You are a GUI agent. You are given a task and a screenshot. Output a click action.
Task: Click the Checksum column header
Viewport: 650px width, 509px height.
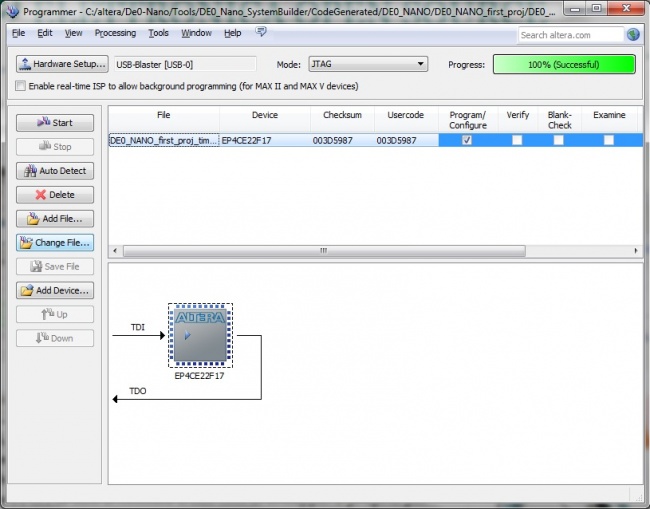click(342, 119)
